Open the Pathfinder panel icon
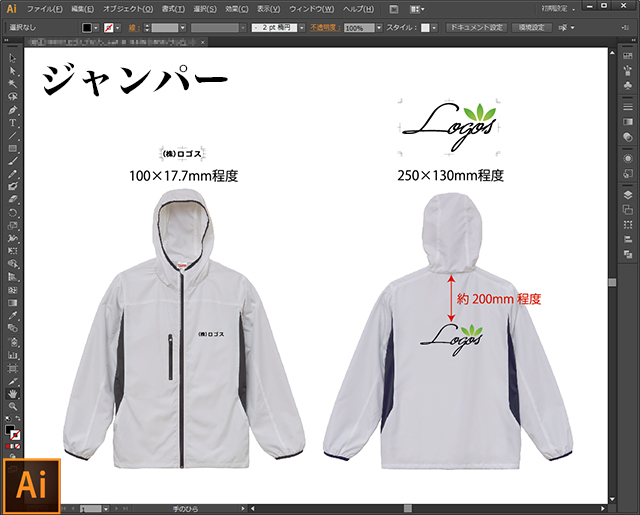This screenshot has height=515, width=640. 628,254
